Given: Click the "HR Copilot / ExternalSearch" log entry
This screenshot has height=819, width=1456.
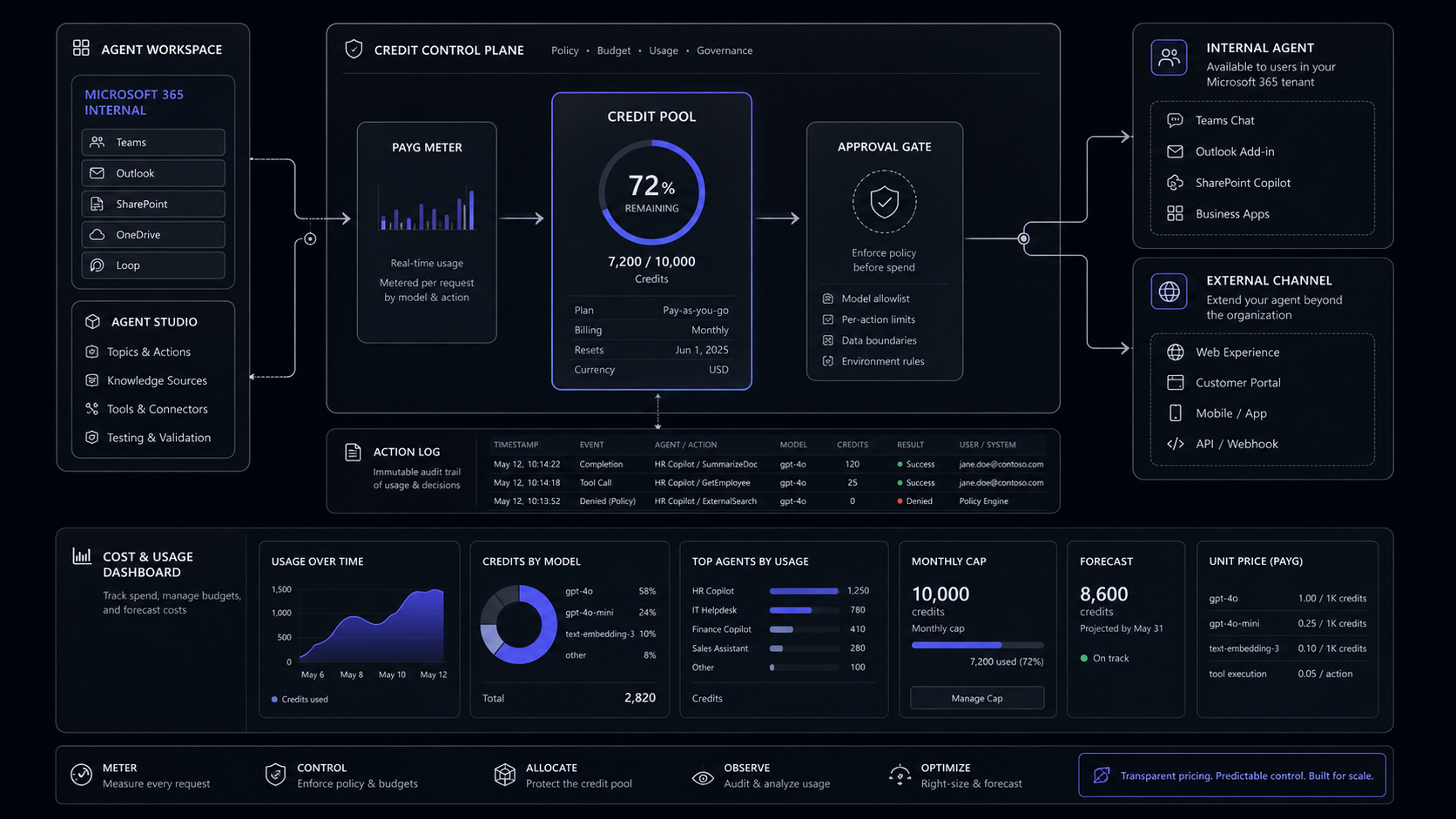Looking at the screenshot, I should [x=705, y=501].
